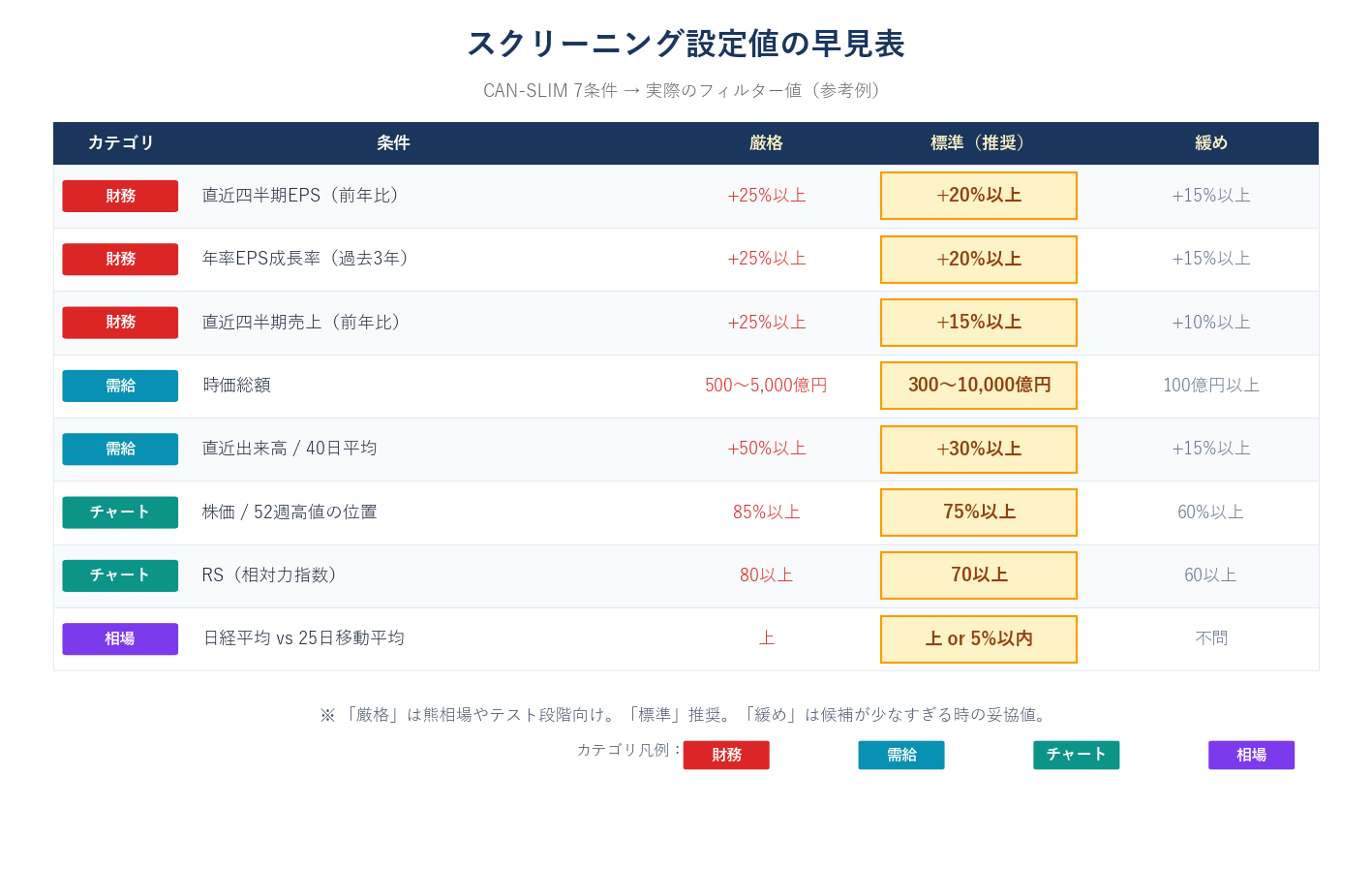Click strict value 500〜5,000億円
The image size is (1372, 869).
pos(766,385)
